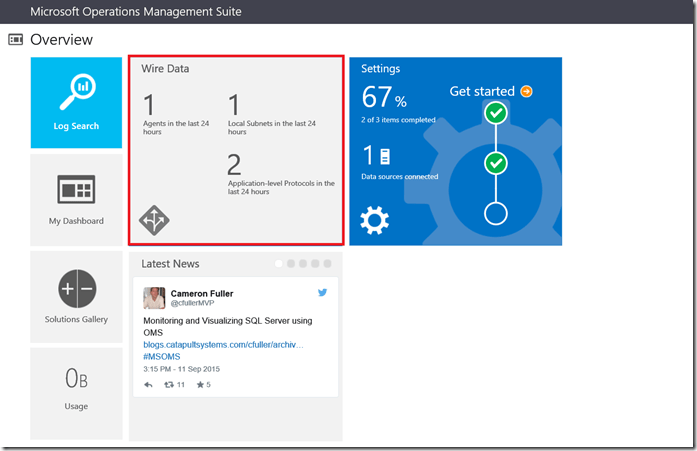Viewport: 697px width, 451px height.
Task: Click the reply arrow under the tweet
Action: click(149, 384)
